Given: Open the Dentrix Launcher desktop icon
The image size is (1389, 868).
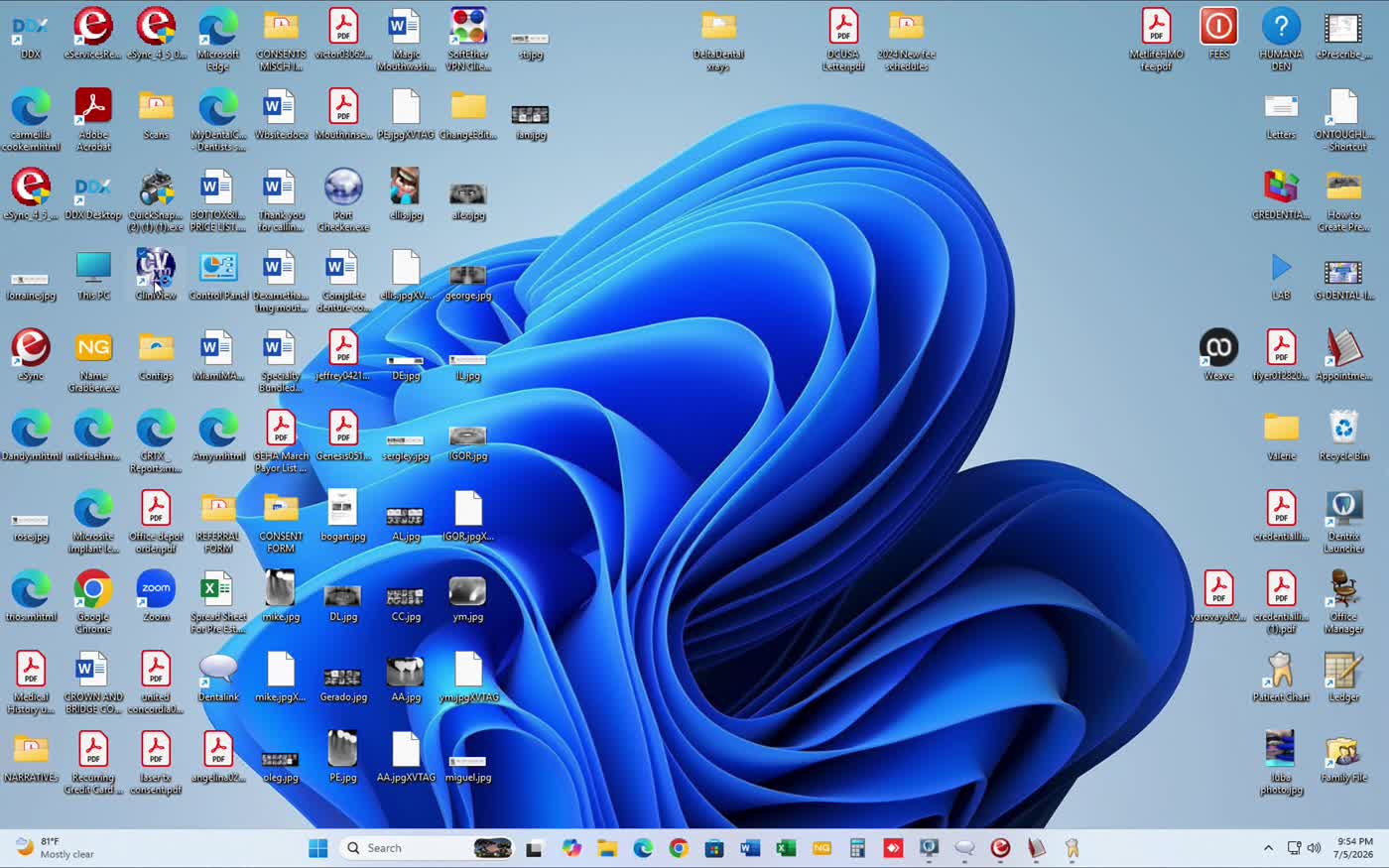Looking at the screenshot, I should coord(1343,522).
